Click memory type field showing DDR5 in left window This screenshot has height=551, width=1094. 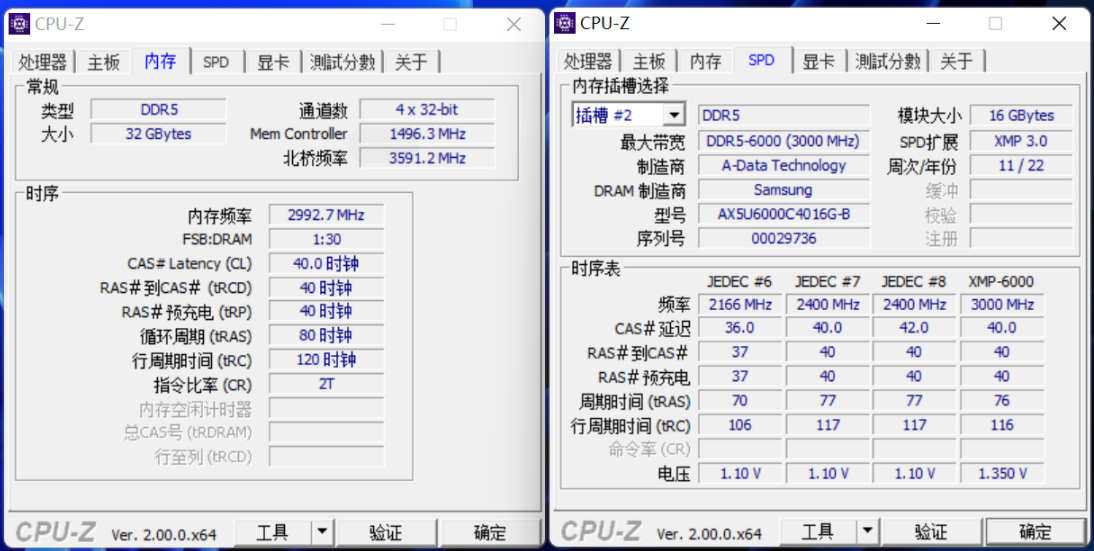click(158, 110)
